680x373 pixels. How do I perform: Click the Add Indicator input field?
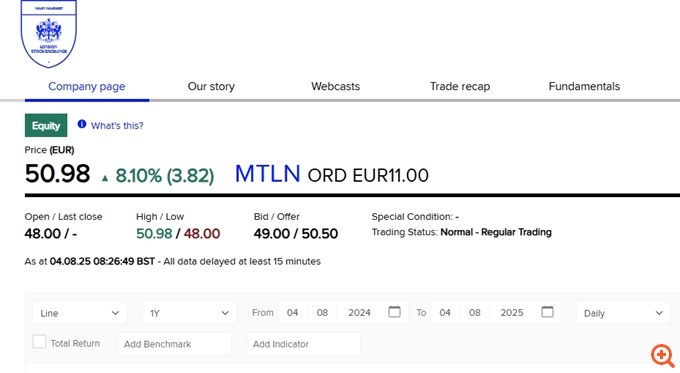304,344
